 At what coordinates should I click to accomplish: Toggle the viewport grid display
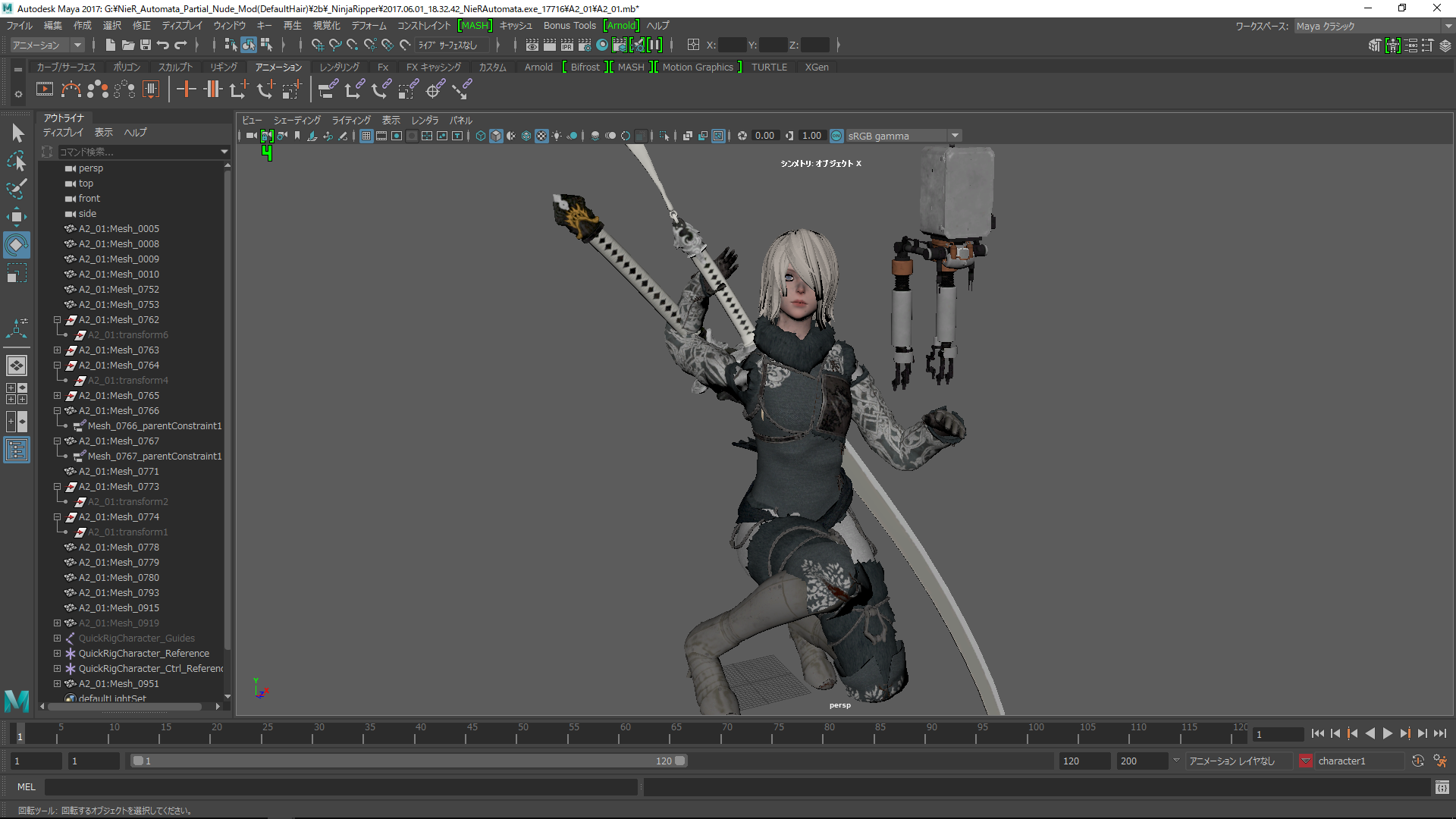[x=366, y=136]
